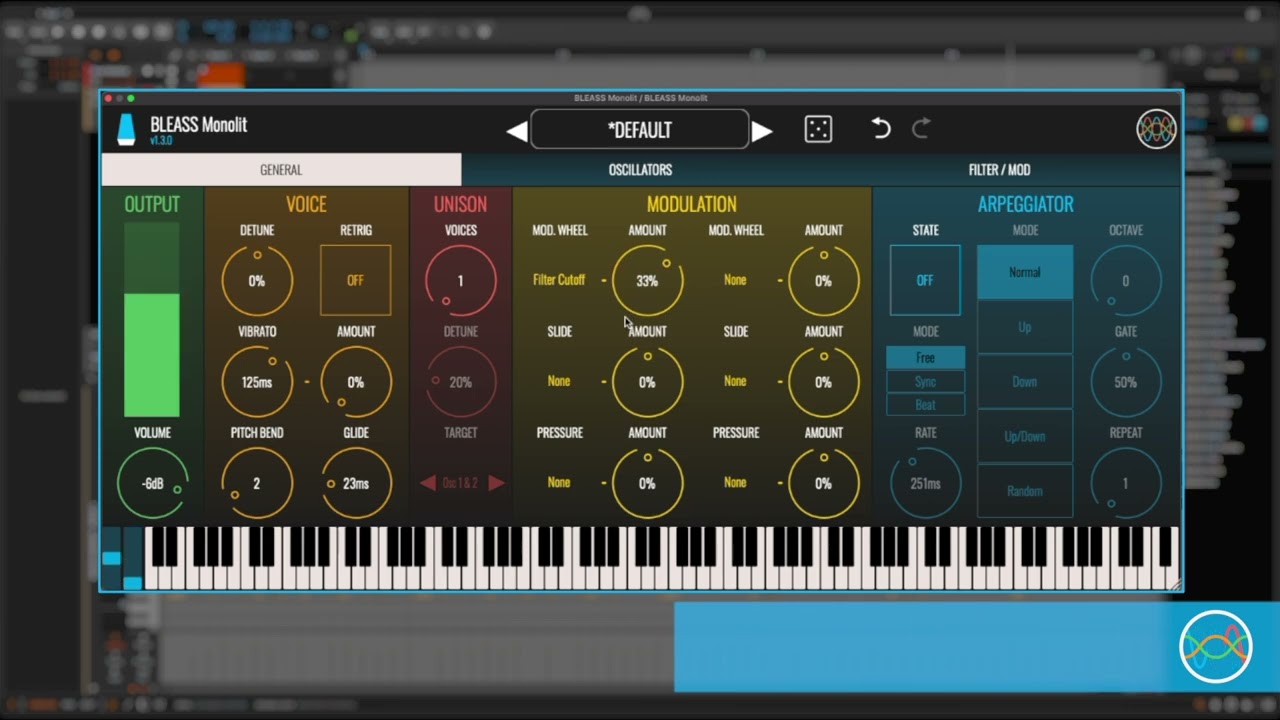Click the first SLIDE AMOUNT 0% knob

click(647, 382)
